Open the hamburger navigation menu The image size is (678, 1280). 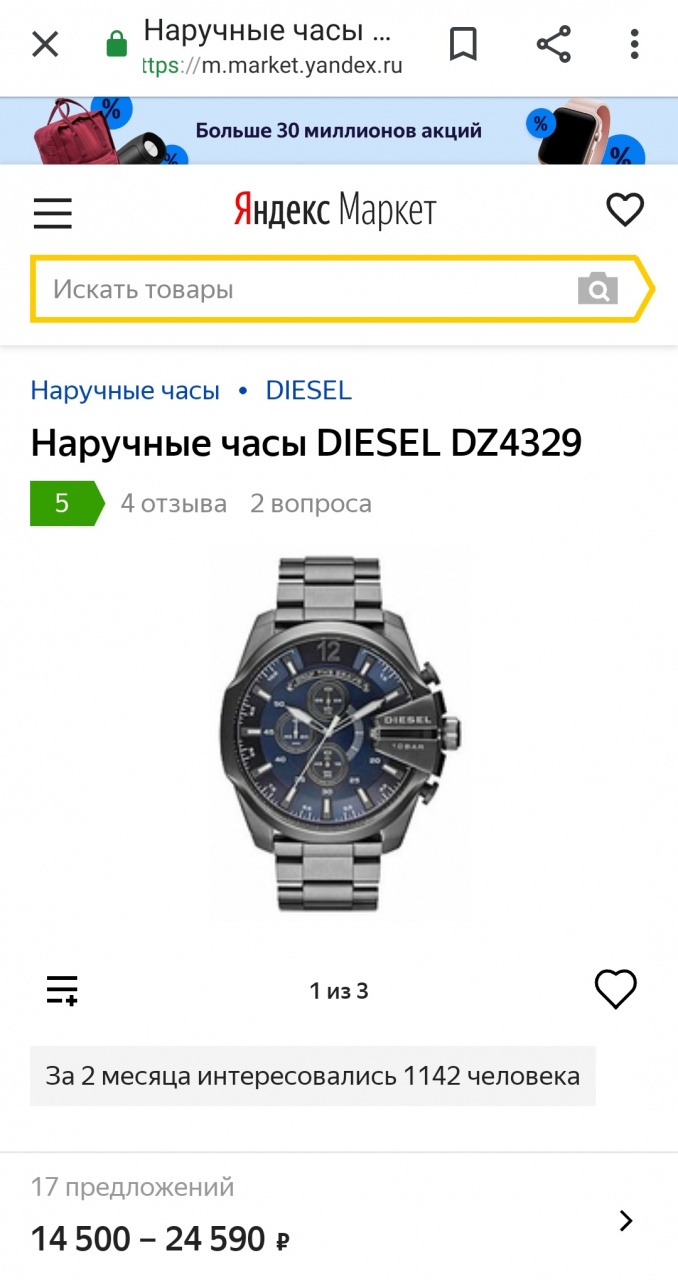tap(53, 213)
